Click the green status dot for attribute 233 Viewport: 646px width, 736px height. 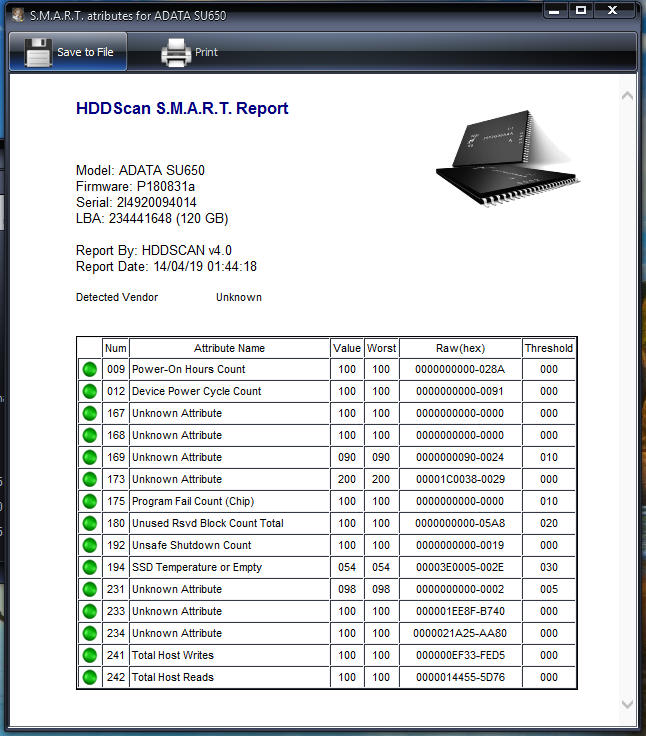coord(90,612)
